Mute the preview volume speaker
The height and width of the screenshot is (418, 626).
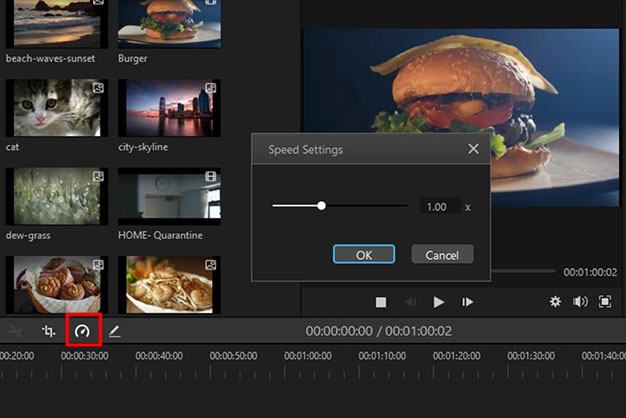580,301
